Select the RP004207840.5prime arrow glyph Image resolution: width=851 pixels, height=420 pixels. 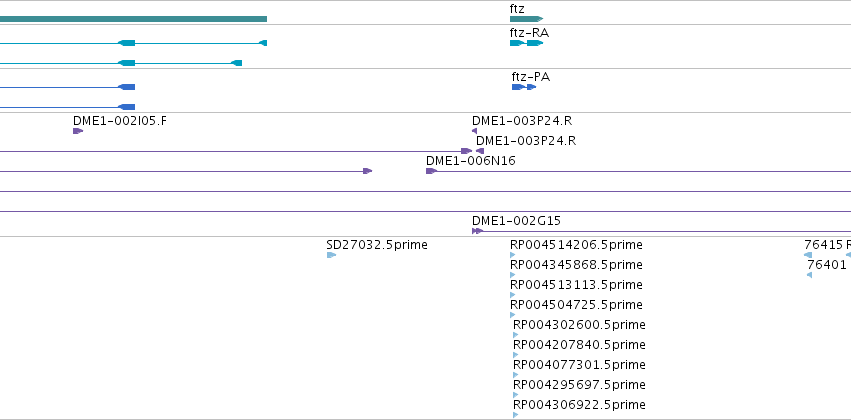tap(515, 355)
